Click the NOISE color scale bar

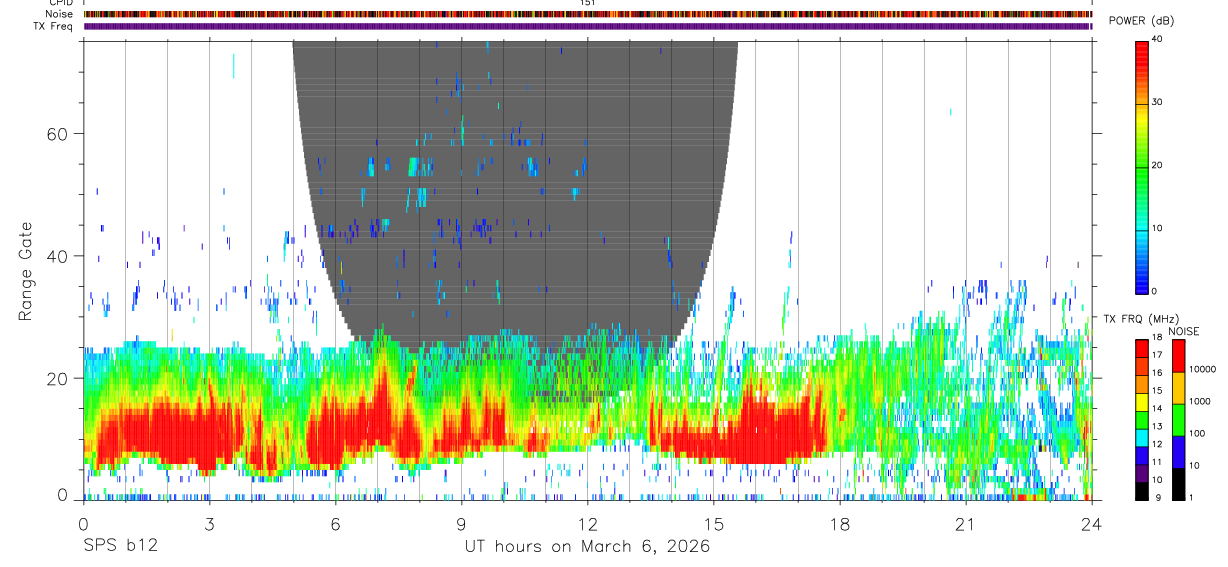[1177, 419]
